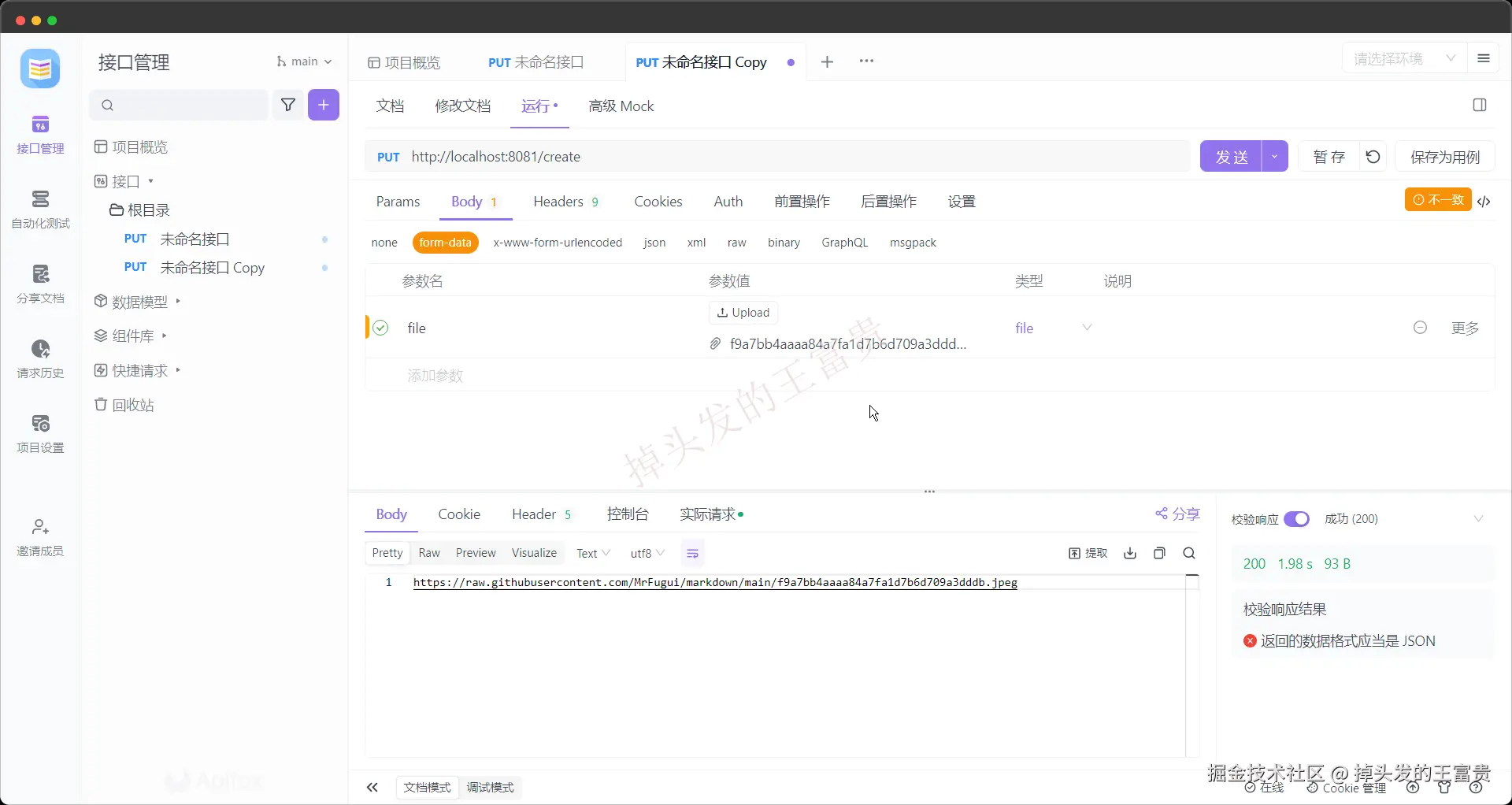Select the json body type
1512x805 pixels.
654,243
